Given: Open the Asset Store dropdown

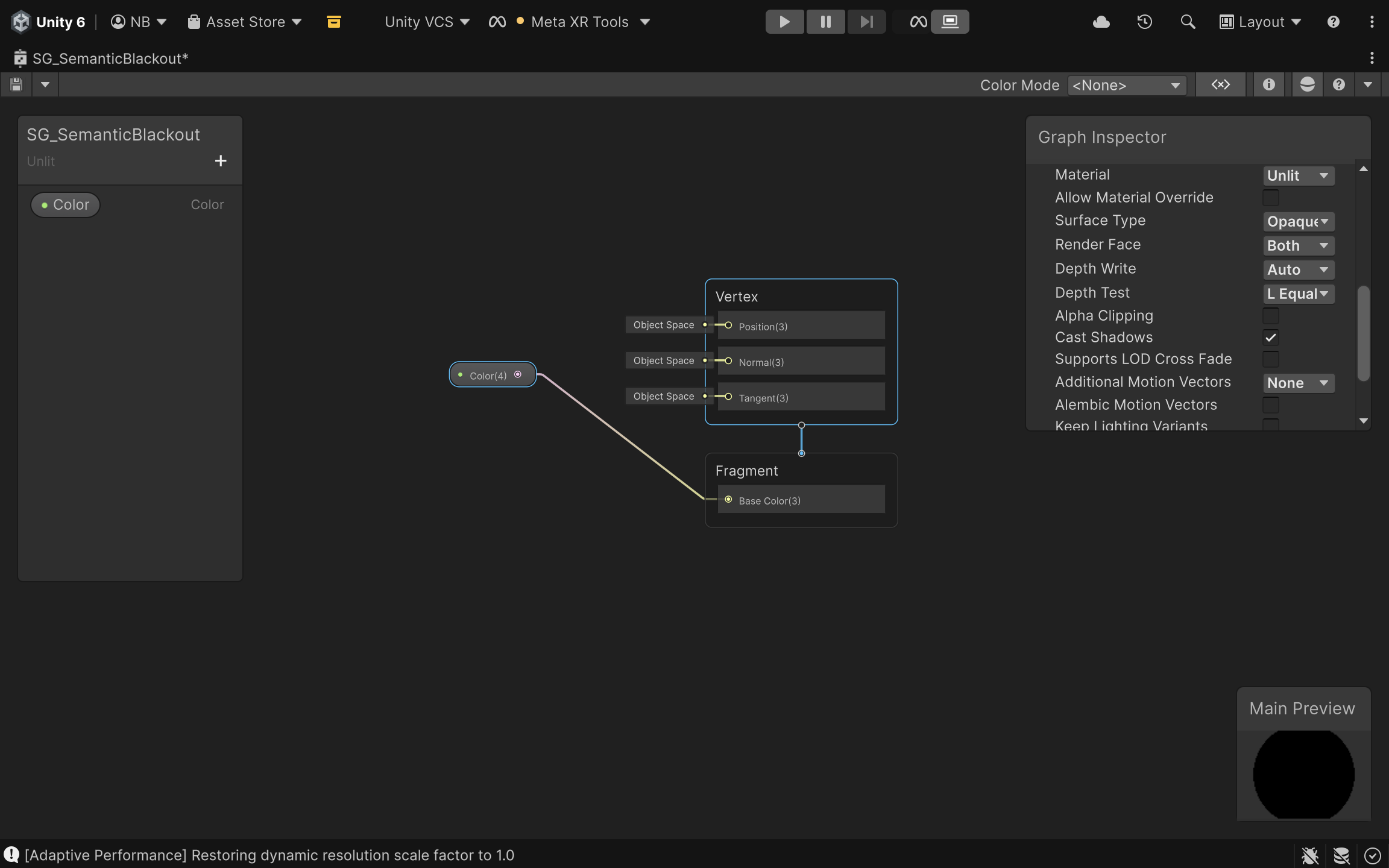Looking at the screenshot, I should [x=244, y=22].
